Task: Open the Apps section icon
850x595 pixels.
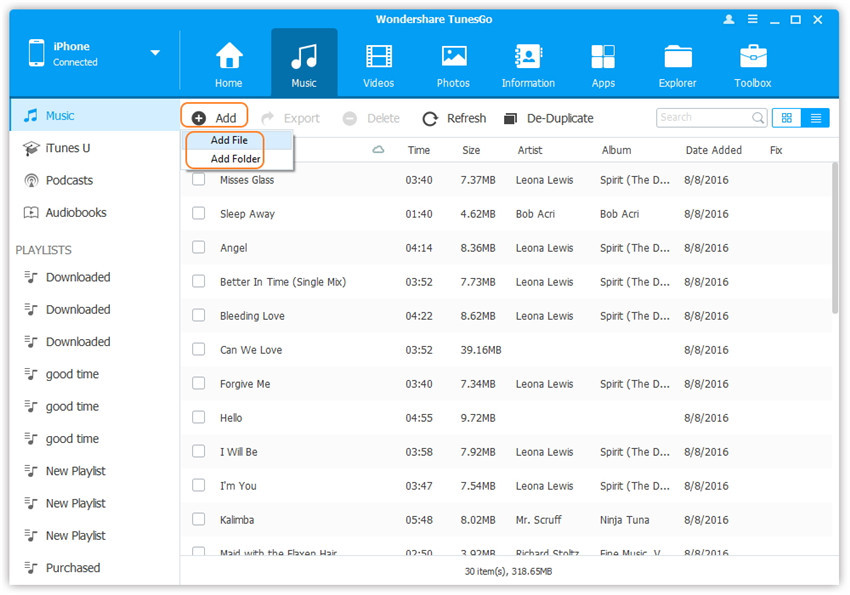Action: coord(603,57)
